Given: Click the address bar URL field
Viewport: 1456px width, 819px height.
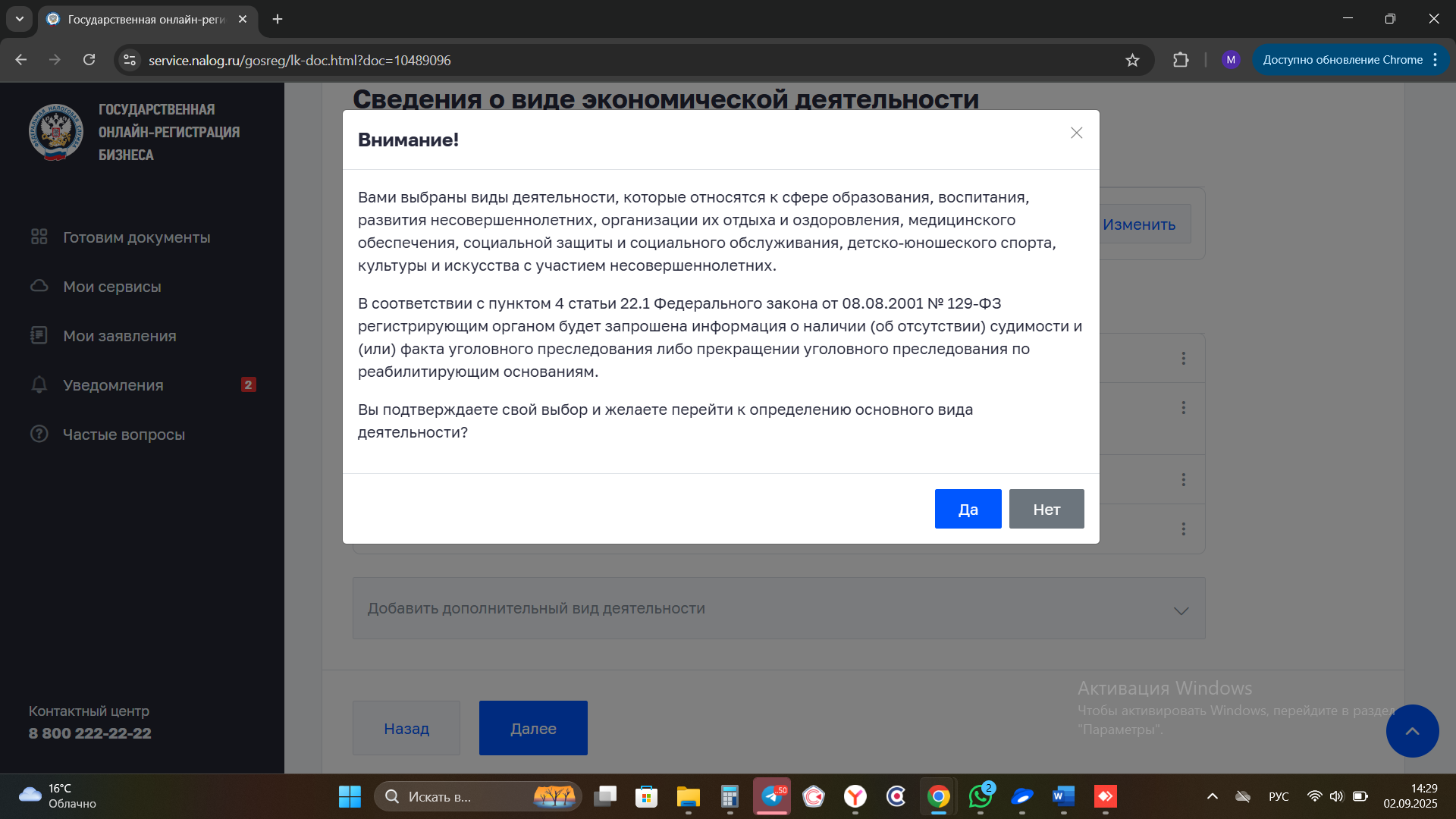Looking at the screenshot, I should click(607, 60).
